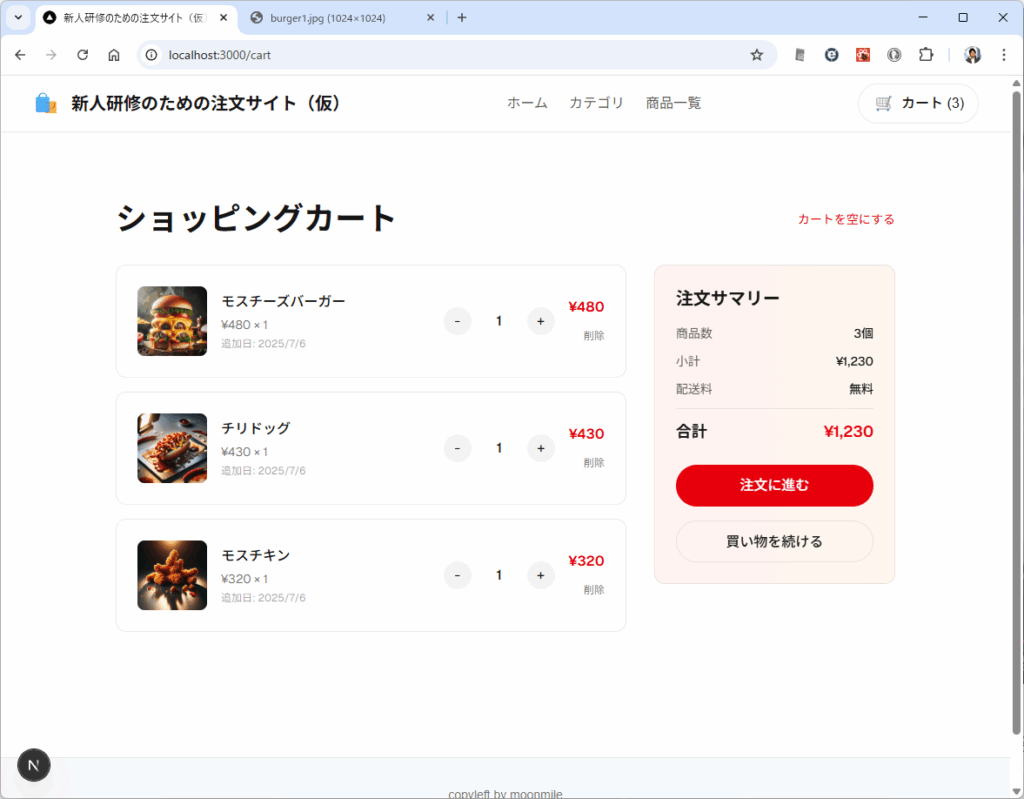Open the browser Extensions puzzle icon
1024x799 pixels.
pyautogui.click(x=926, y=55)
